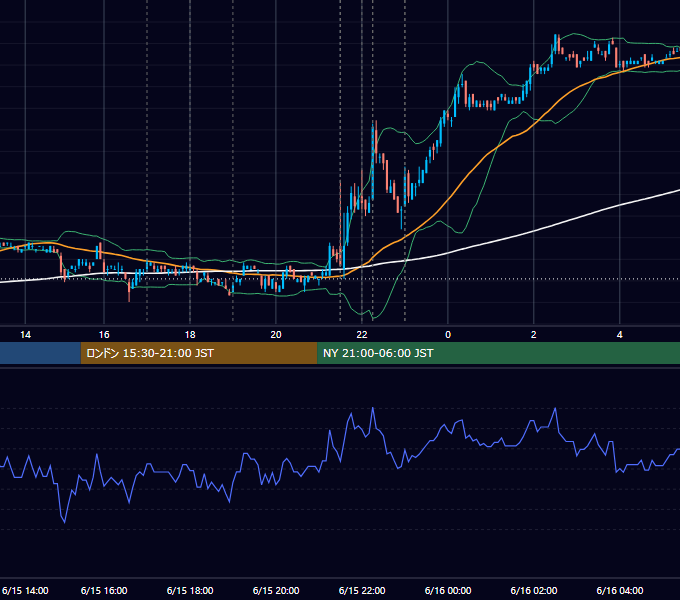
Task: Click the 6/16 02:00 date label
Action: point(534,590)
